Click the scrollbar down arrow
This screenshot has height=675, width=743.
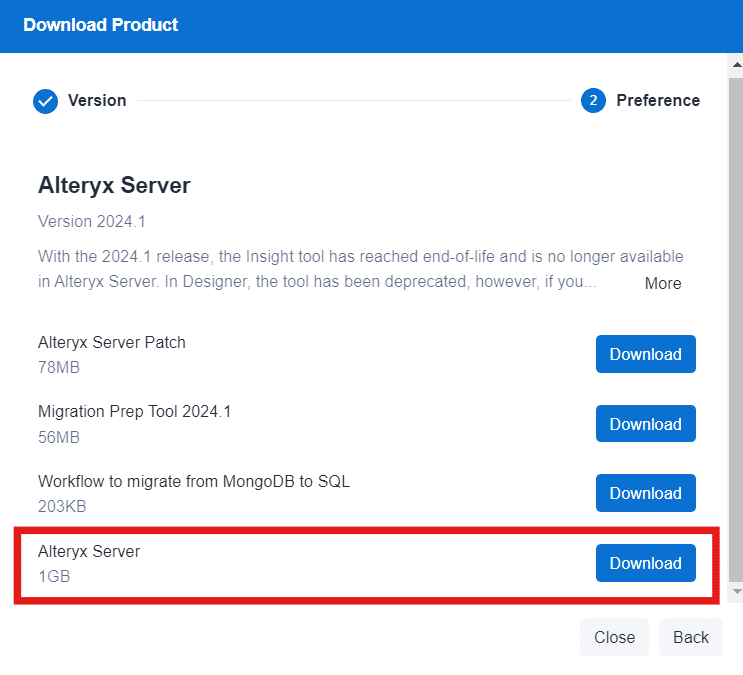click(x=736, y=592)
